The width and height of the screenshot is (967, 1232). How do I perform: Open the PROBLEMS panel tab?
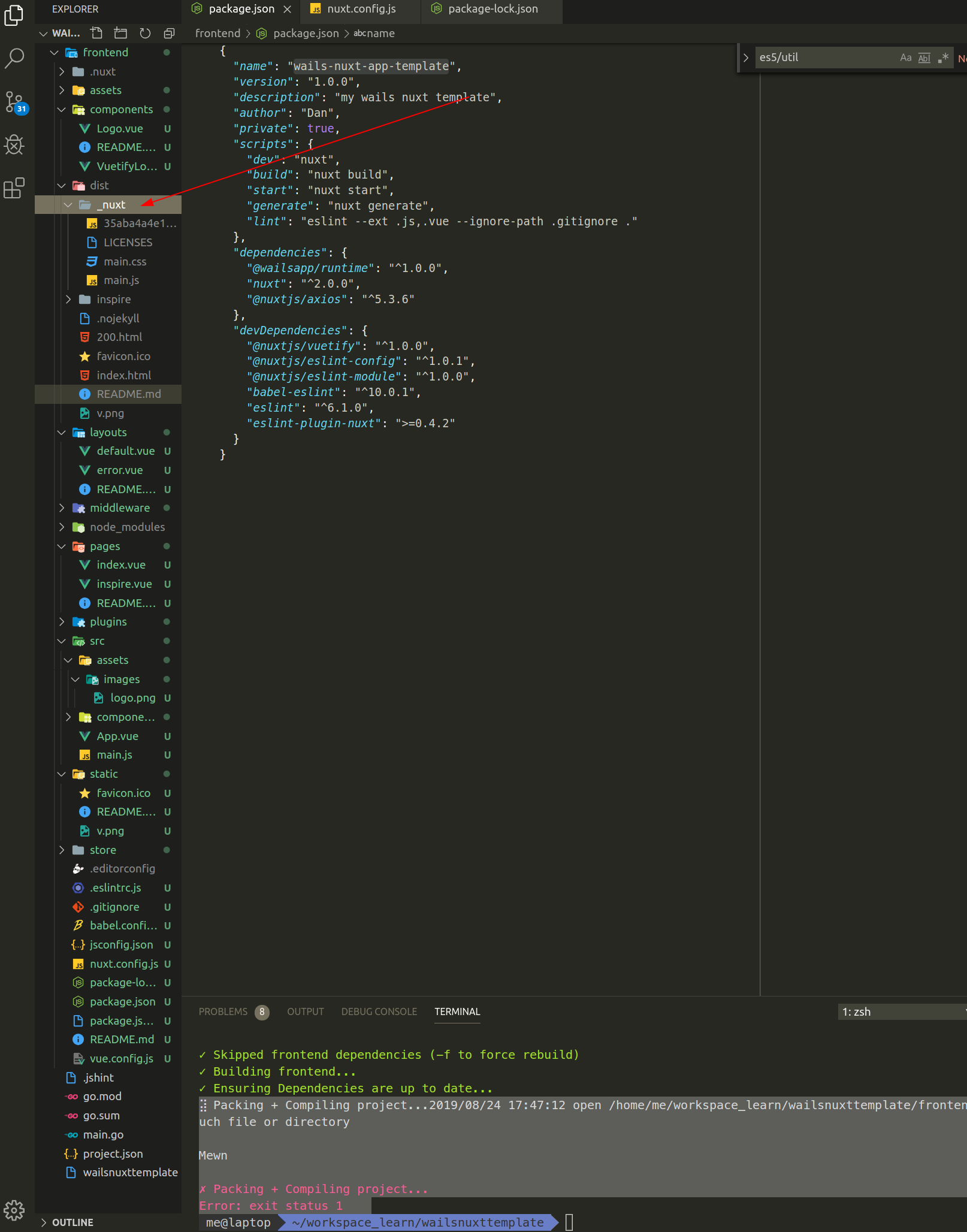[223, 1011]
